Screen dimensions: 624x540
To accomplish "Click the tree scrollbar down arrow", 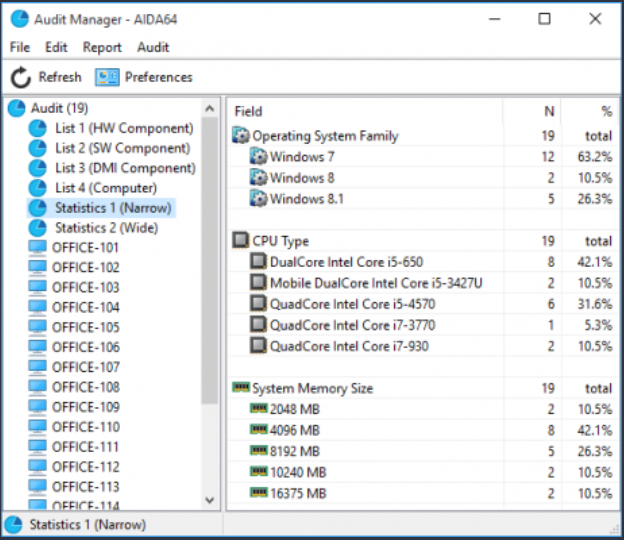I will coord(209,500).
